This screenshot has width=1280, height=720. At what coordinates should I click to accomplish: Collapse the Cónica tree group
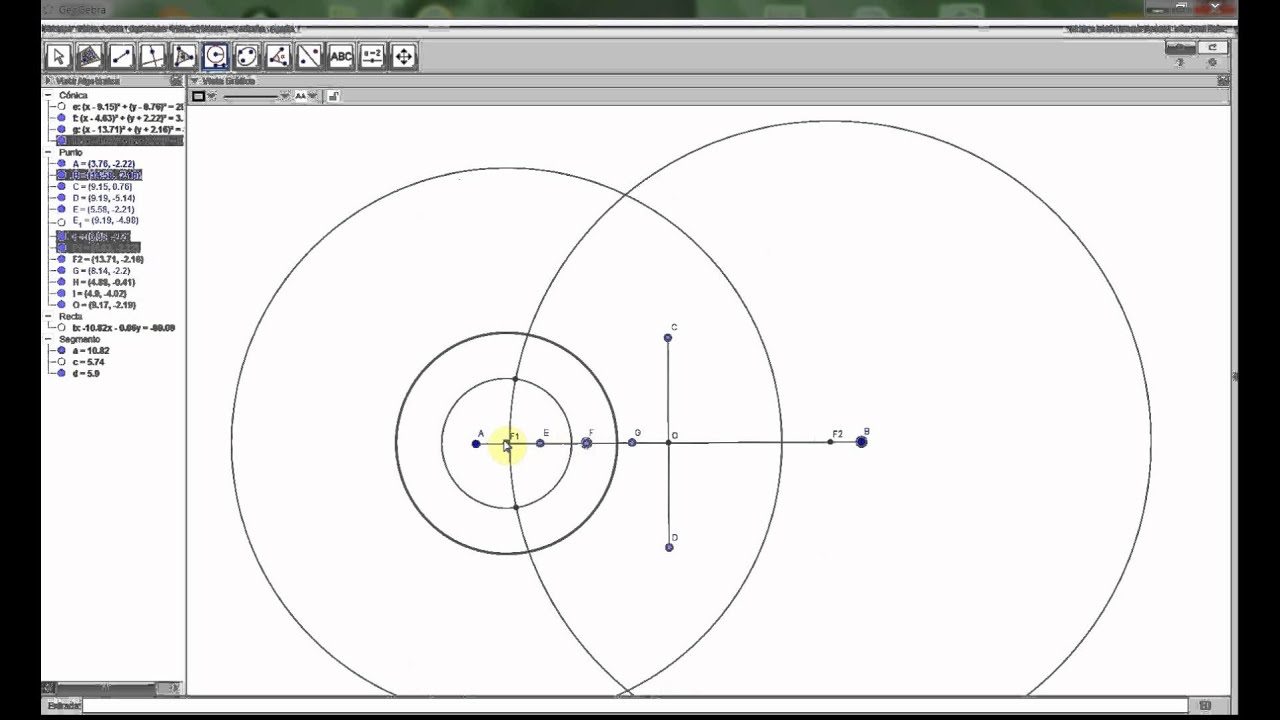49,95
